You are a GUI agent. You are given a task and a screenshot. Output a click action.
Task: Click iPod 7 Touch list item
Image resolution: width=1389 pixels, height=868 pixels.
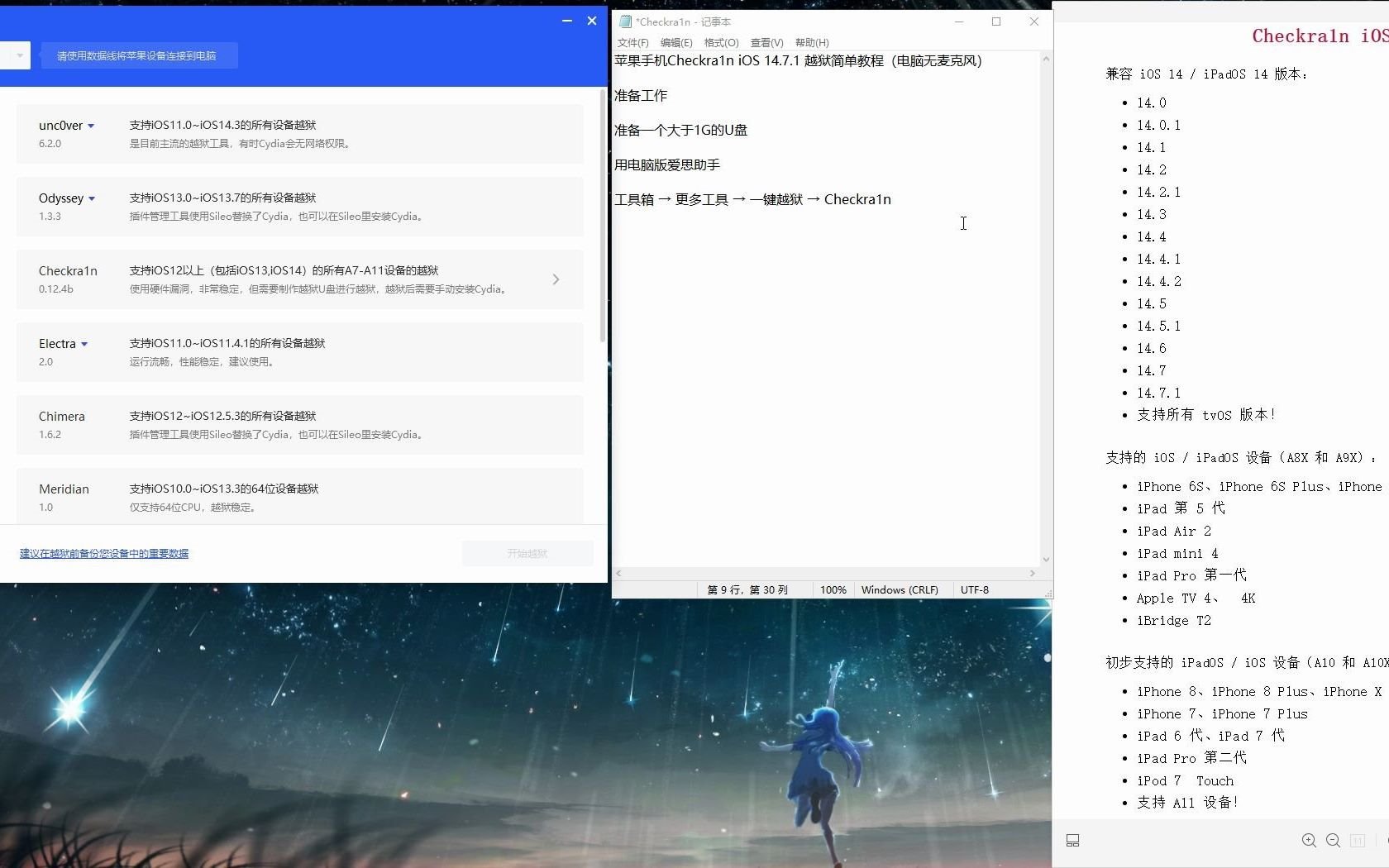tap(1185, 780)
